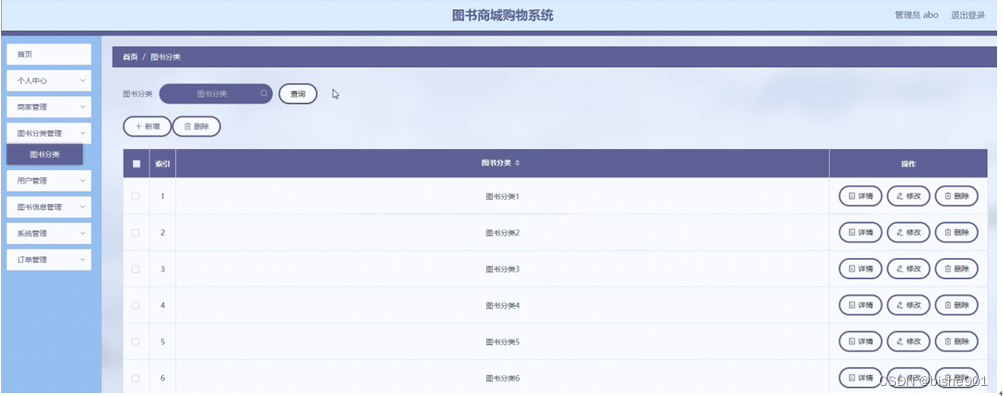Check the checkbox for row 6
The height and width of the screenshot is (396, 1003).
136,378
